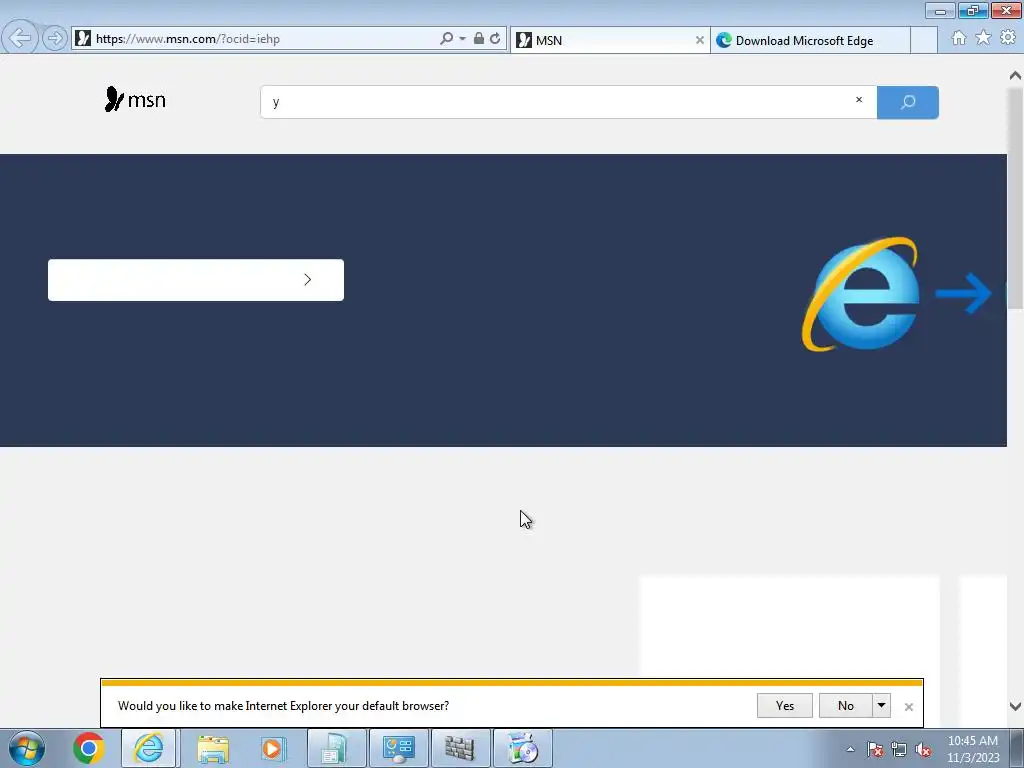Click the vertical scrollbar thumb
Image resolution: width=1024 pixels, height=768 pixels.
click(1015, 198)
